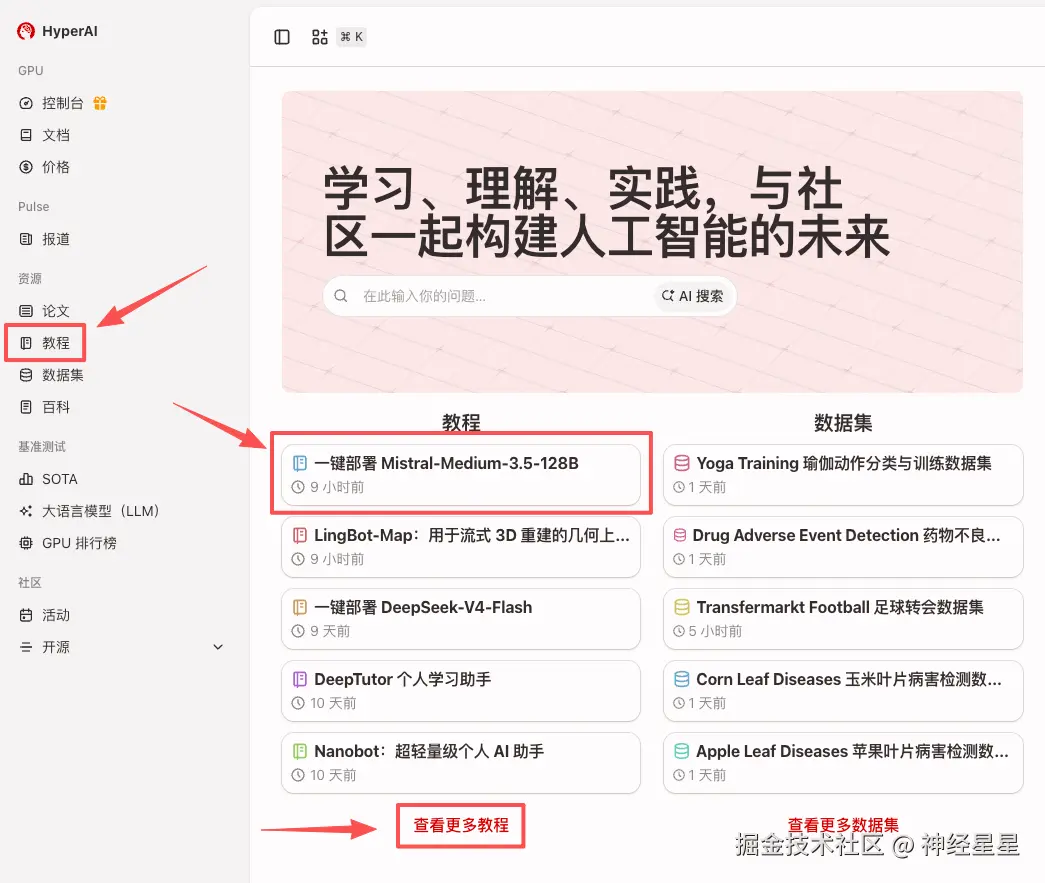This screenshot has height=883, width=1045.
Task: Open 百科 in the sidebar
Action: point(56,407)
